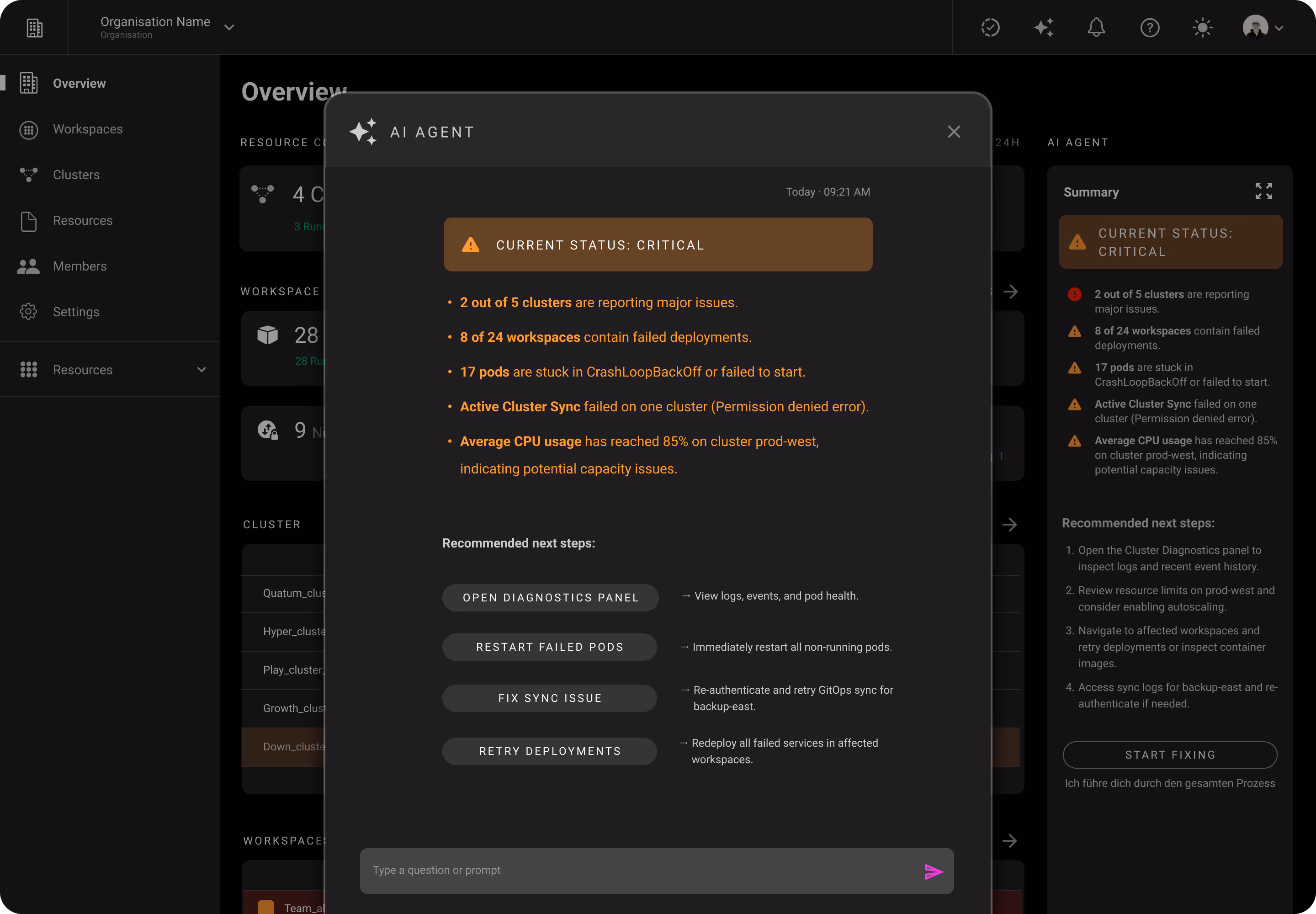Image resolution: width=1316 pixels, height=914 pixels.
Task: Go to Workspaces in sidebar
Action: pyautogui.click(x=88, y=129)
